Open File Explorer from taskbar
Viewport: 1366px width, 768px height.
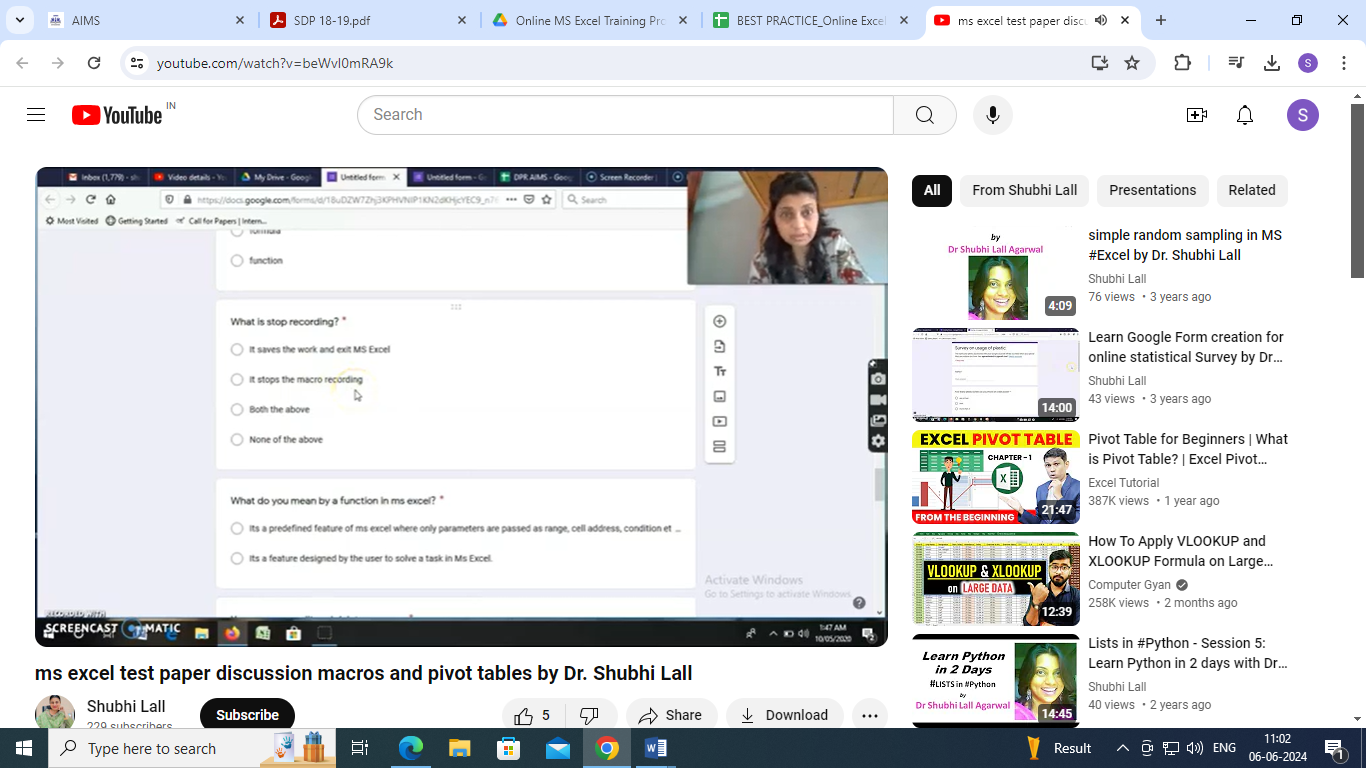coord(459,748)
